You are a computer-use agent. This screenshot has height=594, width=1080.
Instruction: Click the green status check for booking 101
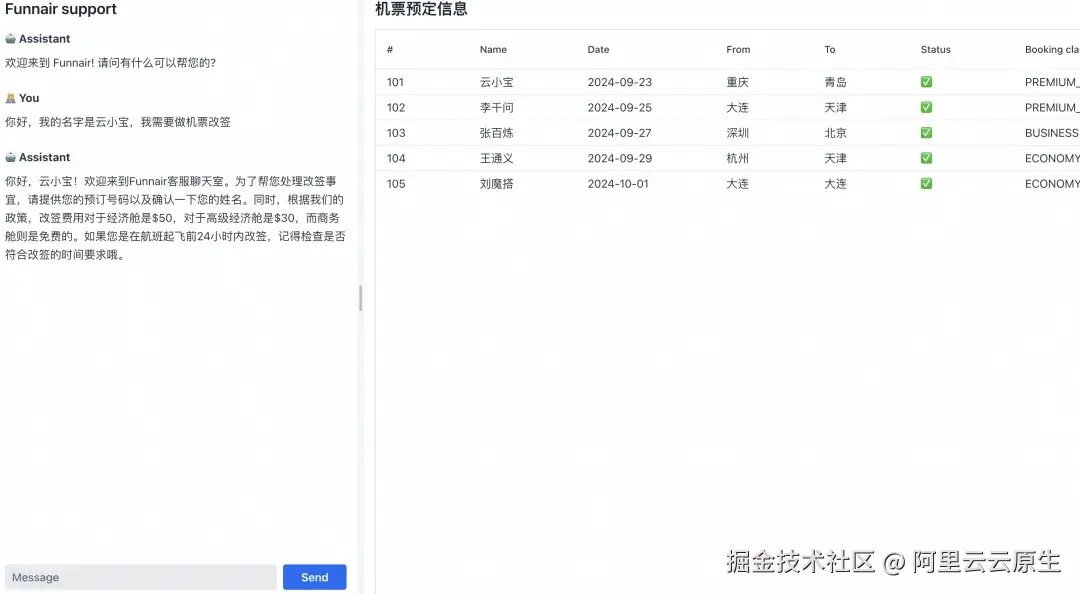[925, 81]
